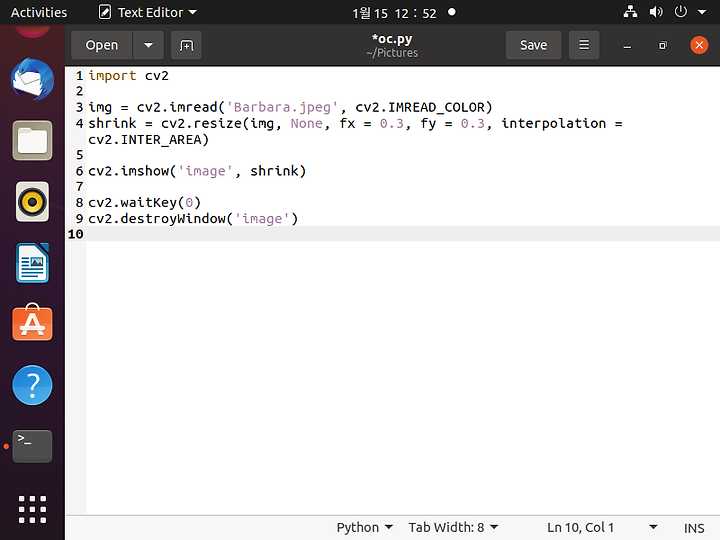This screenshot has width=720, height=540.
Task: Open the Rhythmbox music player from the dock
Action: 32,202
